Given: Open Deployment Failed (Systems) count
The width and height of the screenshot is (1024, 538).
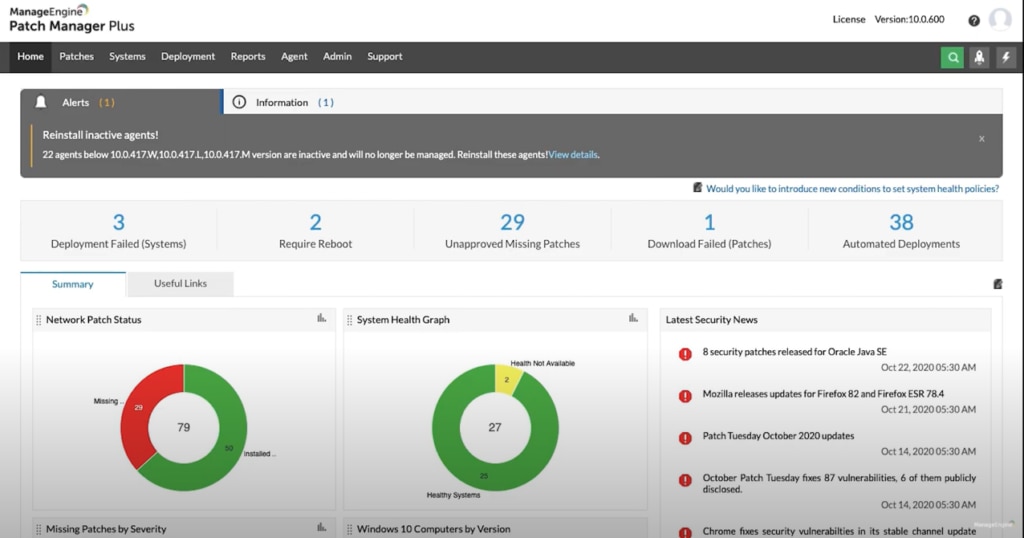Looking at the screenshot, I should pyautogui.click(x=118, y=222).
